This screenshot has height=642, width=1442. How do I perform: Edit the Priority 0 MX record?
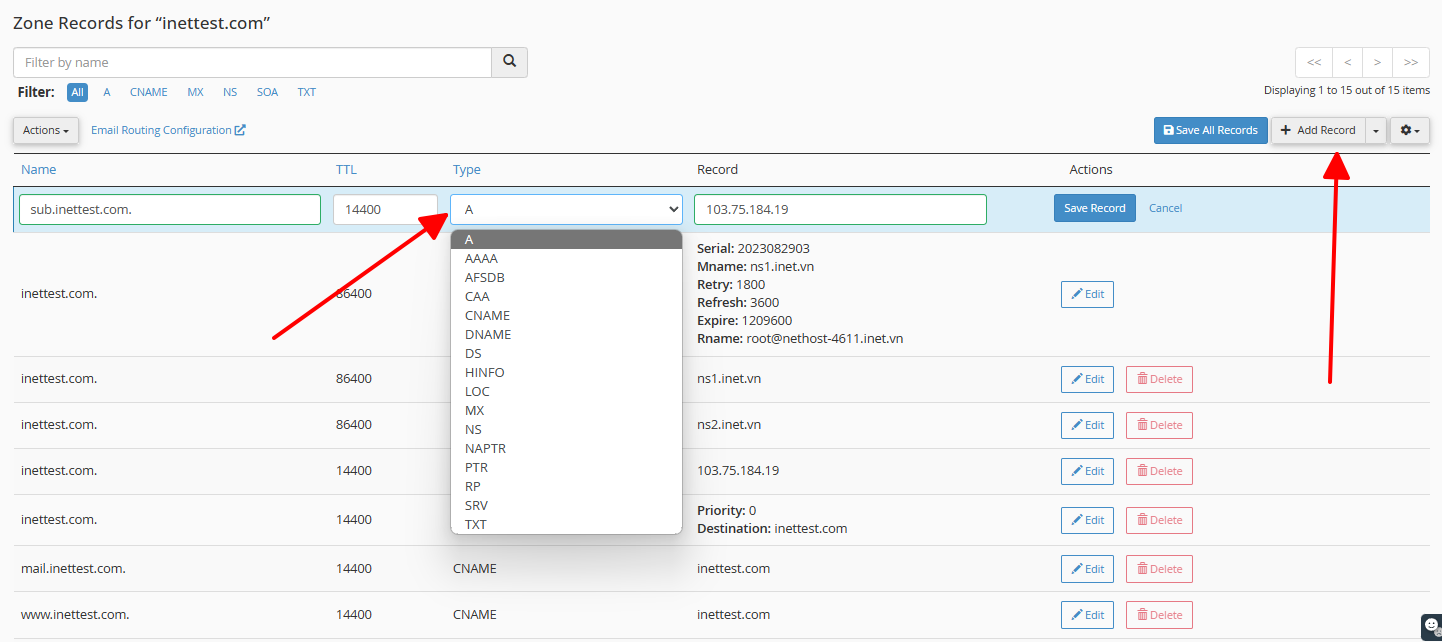(1087, 520)
